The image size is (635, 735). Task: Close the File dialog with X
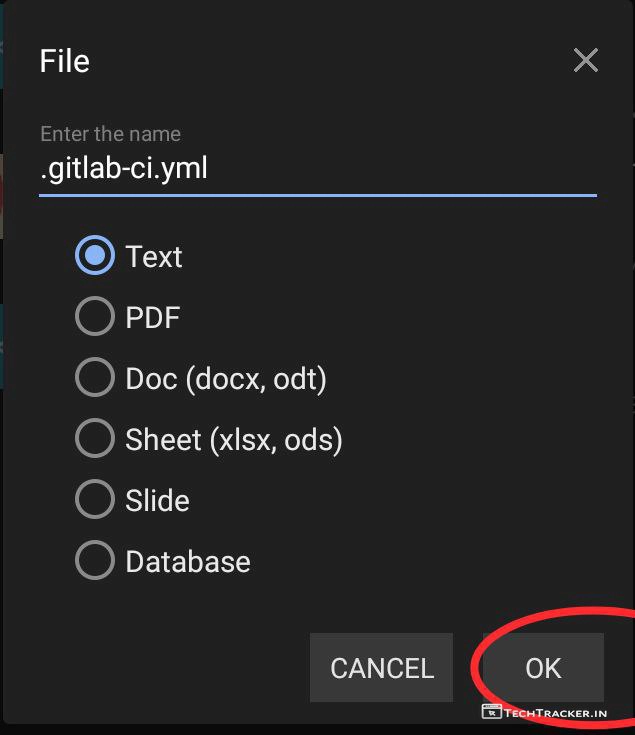(585, 61)
